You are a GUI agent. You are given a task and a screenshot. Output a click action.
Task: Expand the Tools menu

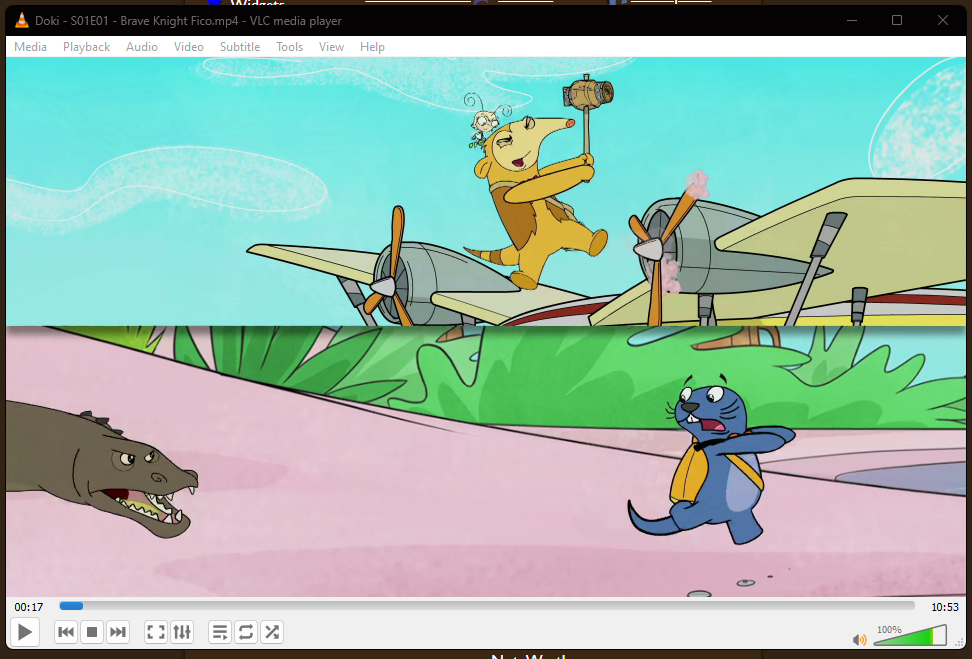[x=289, y=47]
